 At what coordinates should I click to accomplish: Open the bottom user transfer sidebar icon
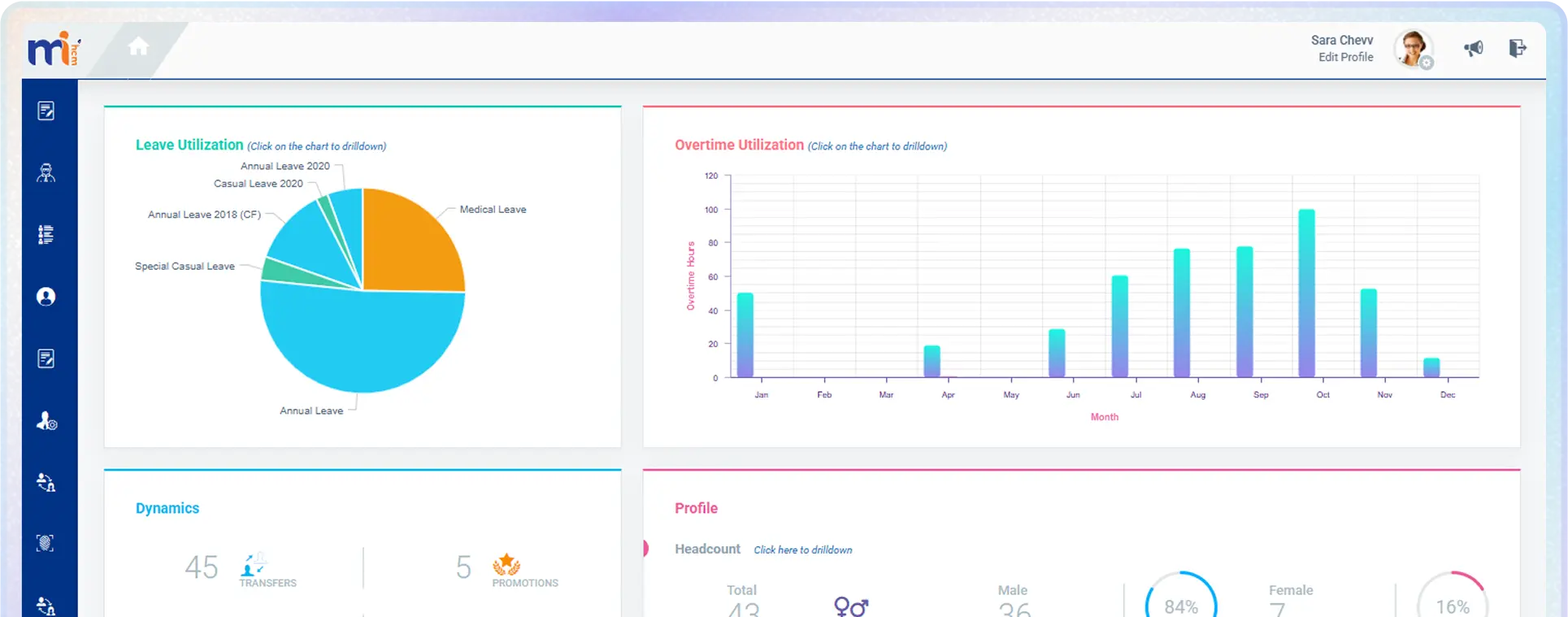46,606
